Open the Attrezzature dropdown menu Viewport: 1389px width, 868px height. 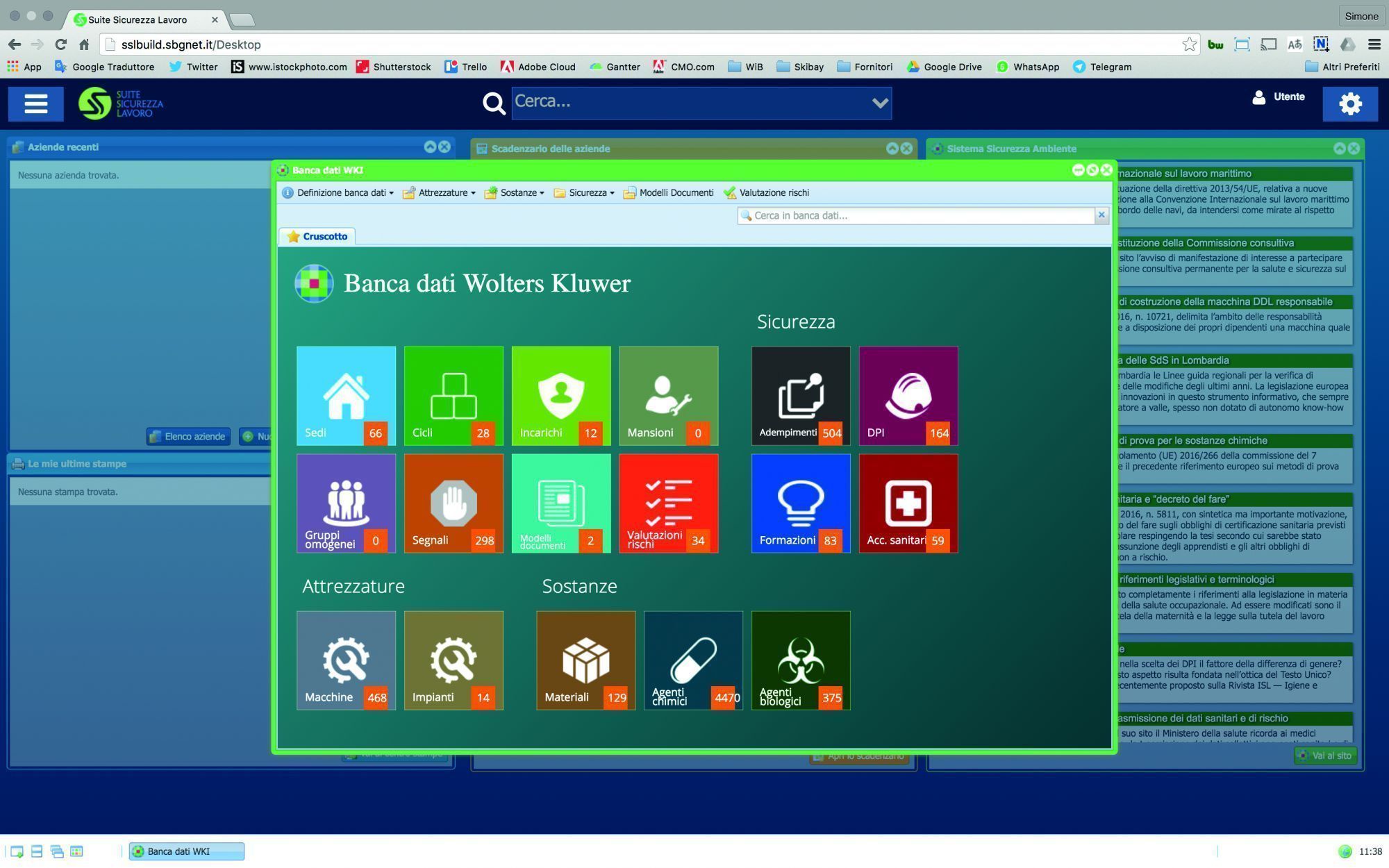pos(439,193)
